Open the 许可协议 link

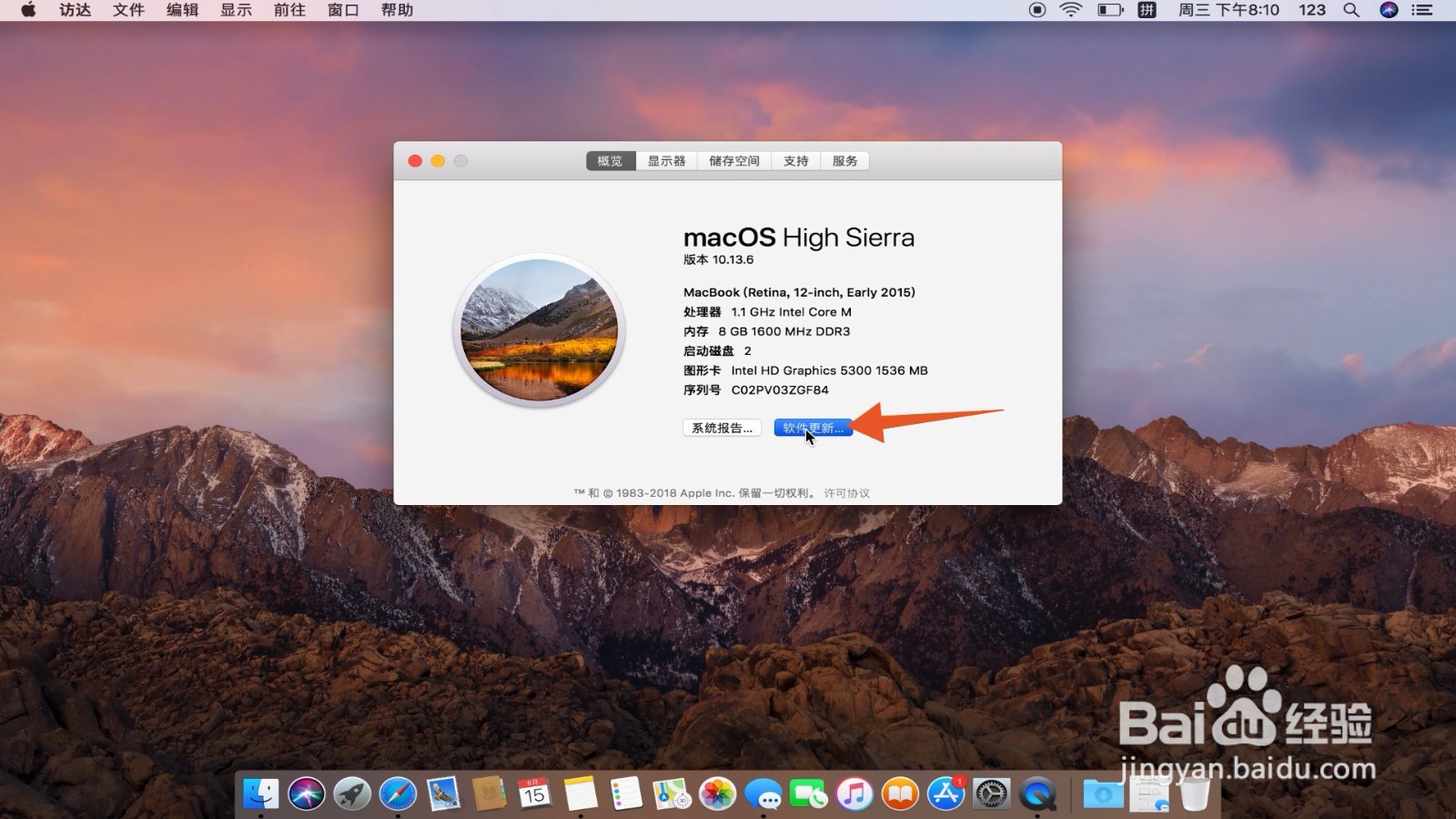(847, 493)
